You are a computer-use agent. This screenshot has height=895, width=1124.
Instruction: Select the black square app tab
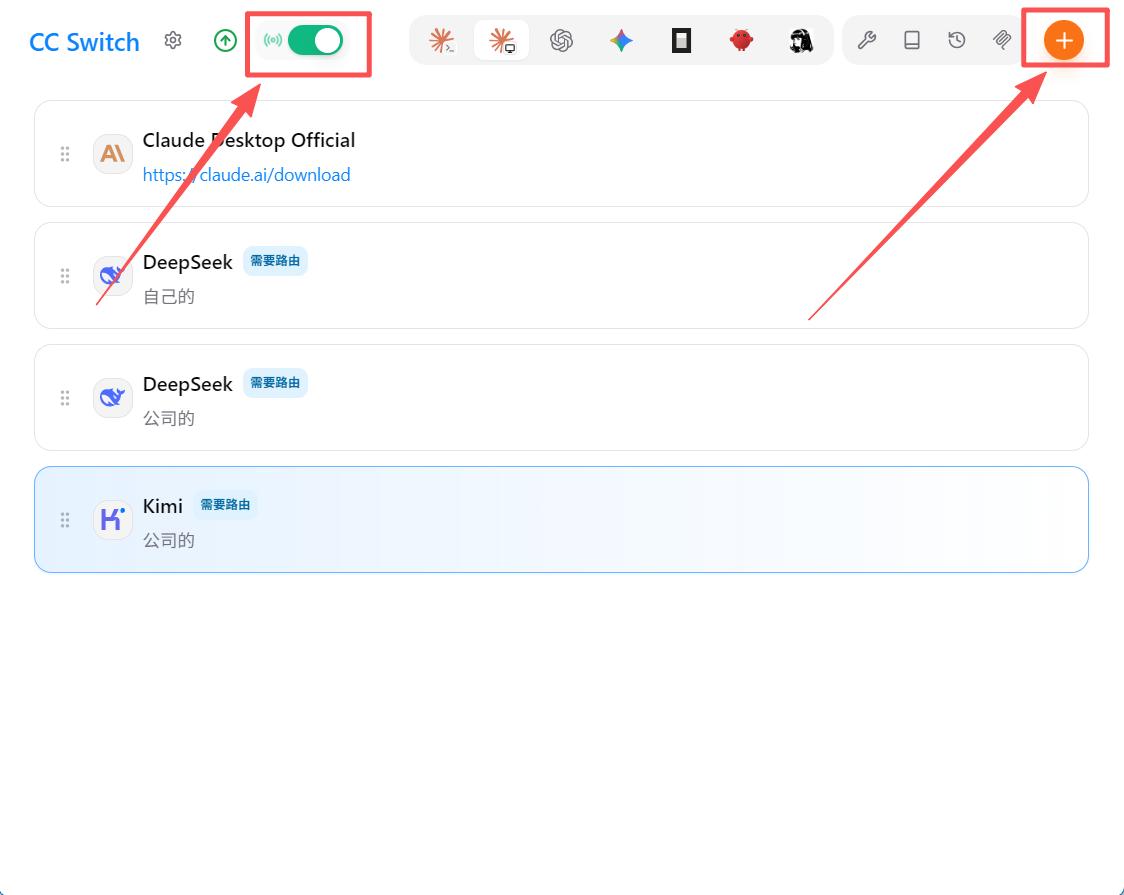pos(681,40)
